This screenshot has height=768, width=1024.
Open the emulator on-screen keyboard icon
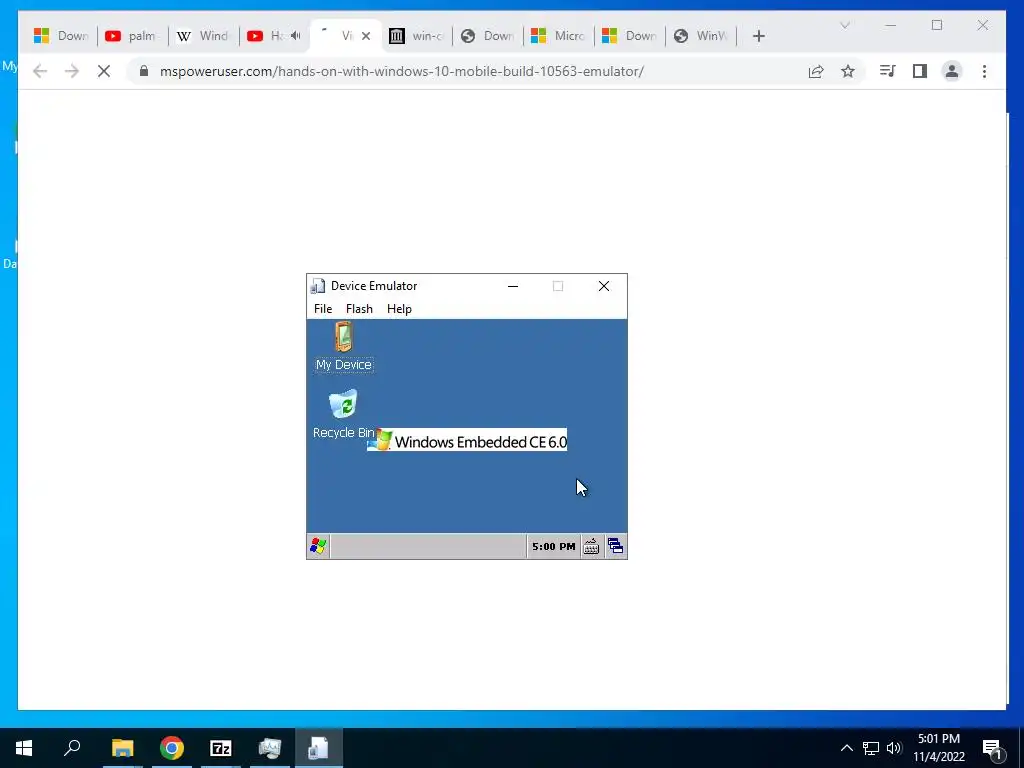[x=591, y=546]
